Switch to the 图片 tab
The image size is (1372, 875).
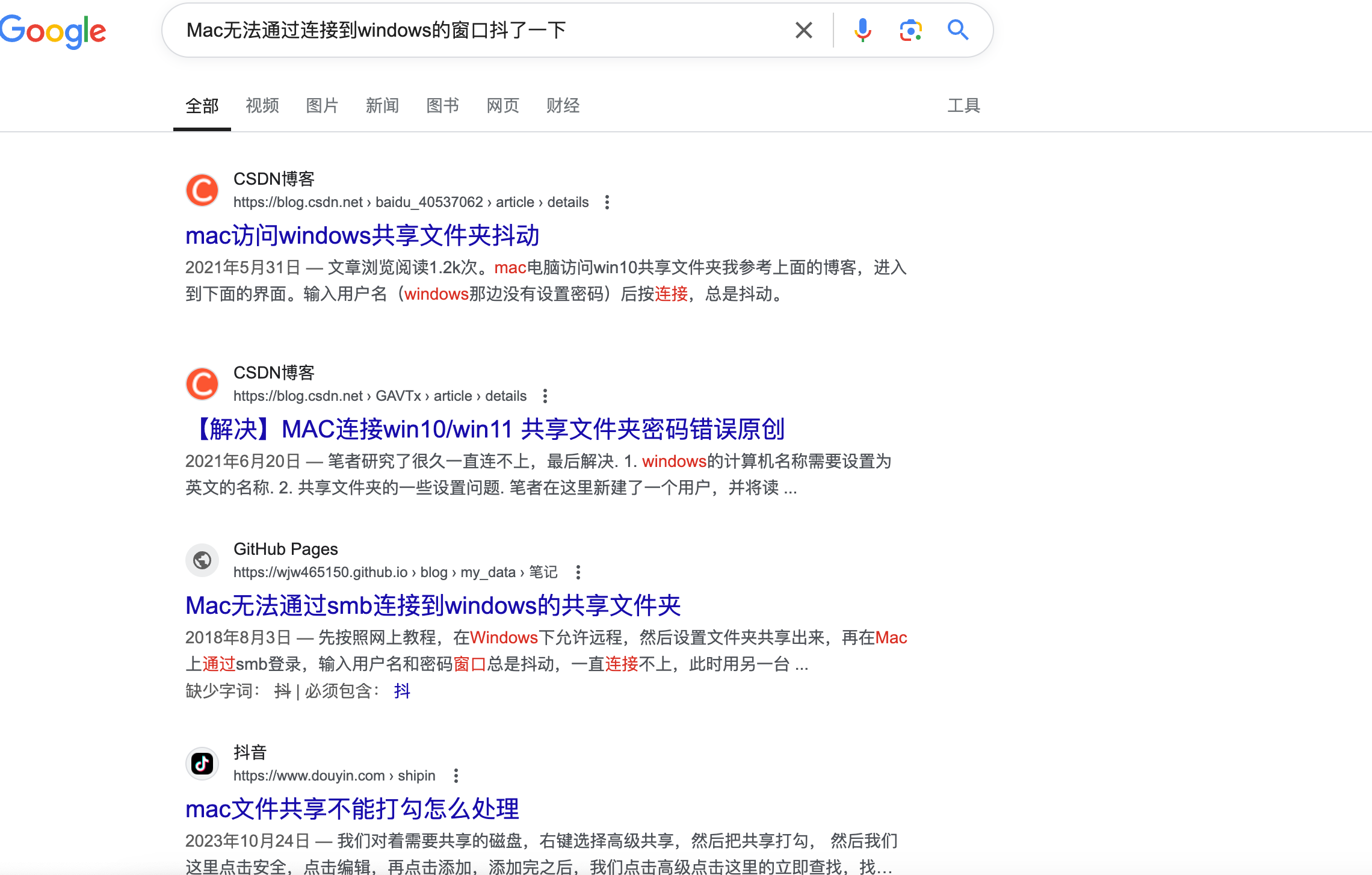click(323, 106)
